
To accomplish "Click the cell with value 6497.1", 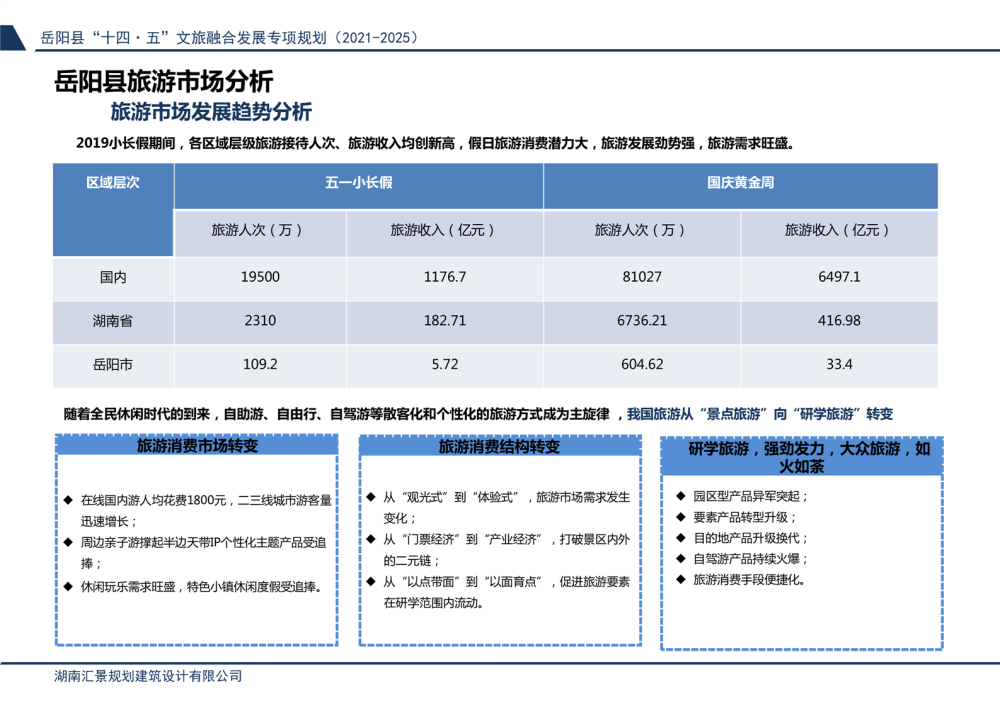I will point(838,277).
